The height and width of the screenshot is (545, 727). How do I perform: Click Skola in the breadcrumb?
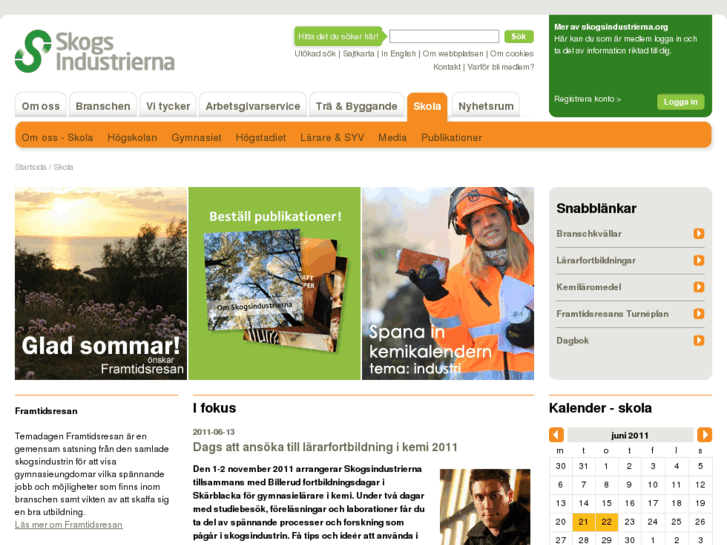(x=64, y=167)
